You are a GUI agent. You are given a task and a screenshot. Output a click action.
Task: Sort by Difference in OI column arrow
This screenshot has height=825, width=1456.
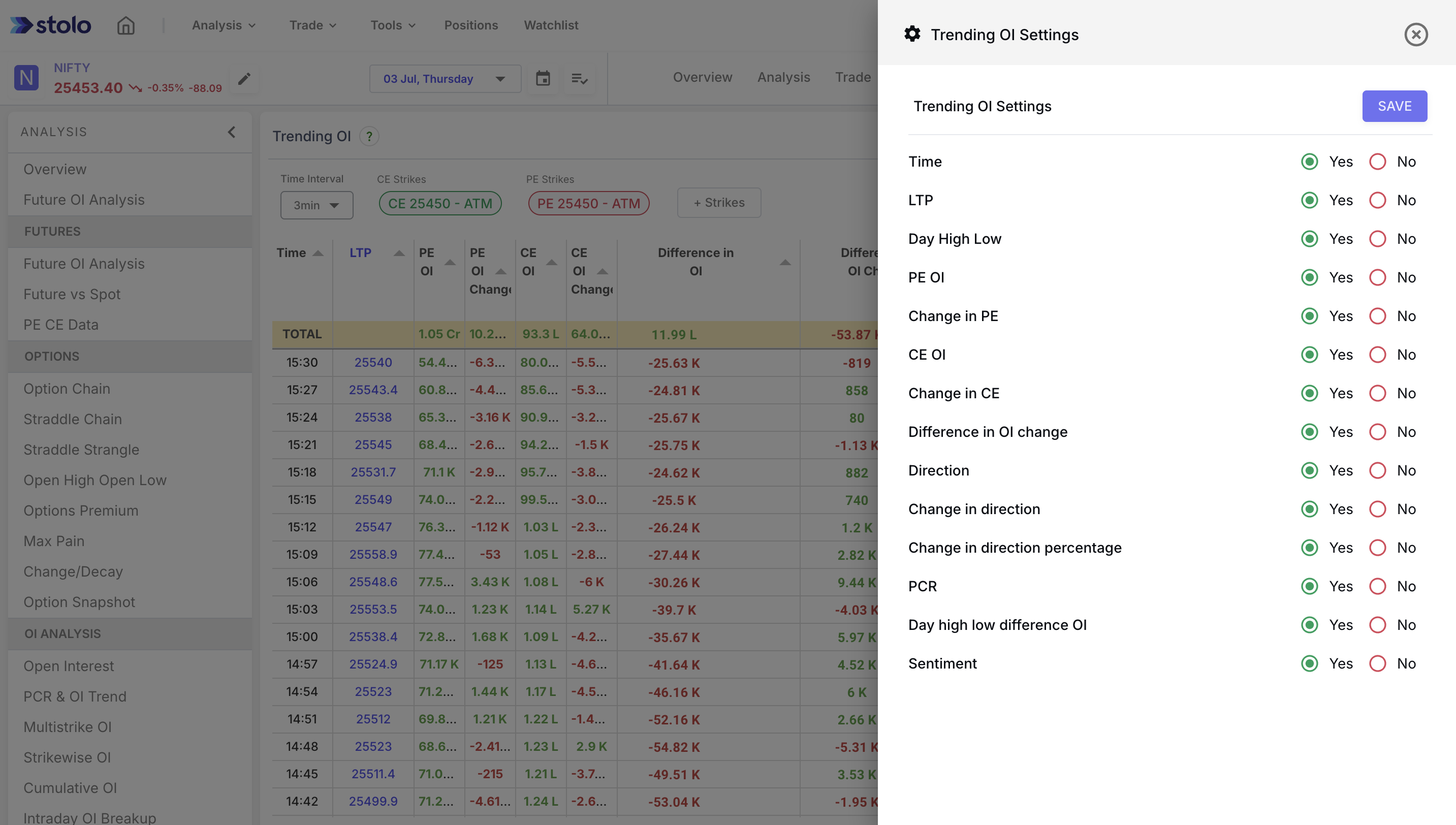[785, 262]
